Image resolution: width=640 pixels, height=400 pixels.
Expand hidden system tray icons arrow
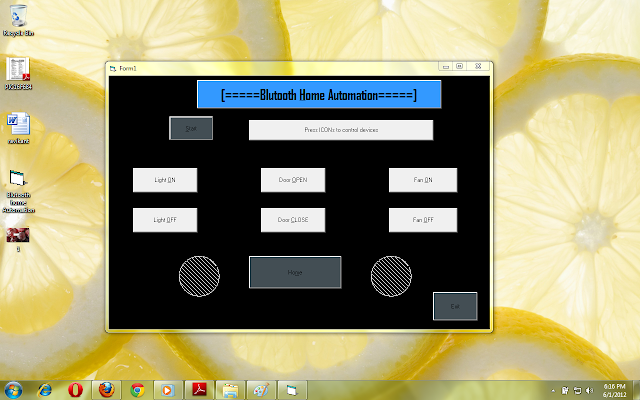point(553,391)
